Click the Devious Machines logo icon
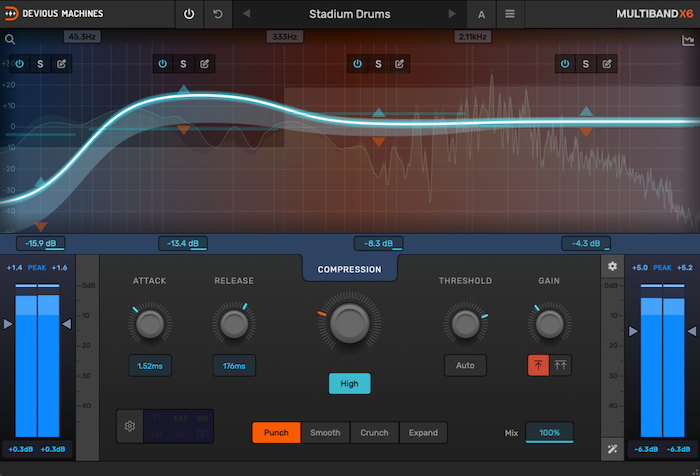 coord(11,14)
